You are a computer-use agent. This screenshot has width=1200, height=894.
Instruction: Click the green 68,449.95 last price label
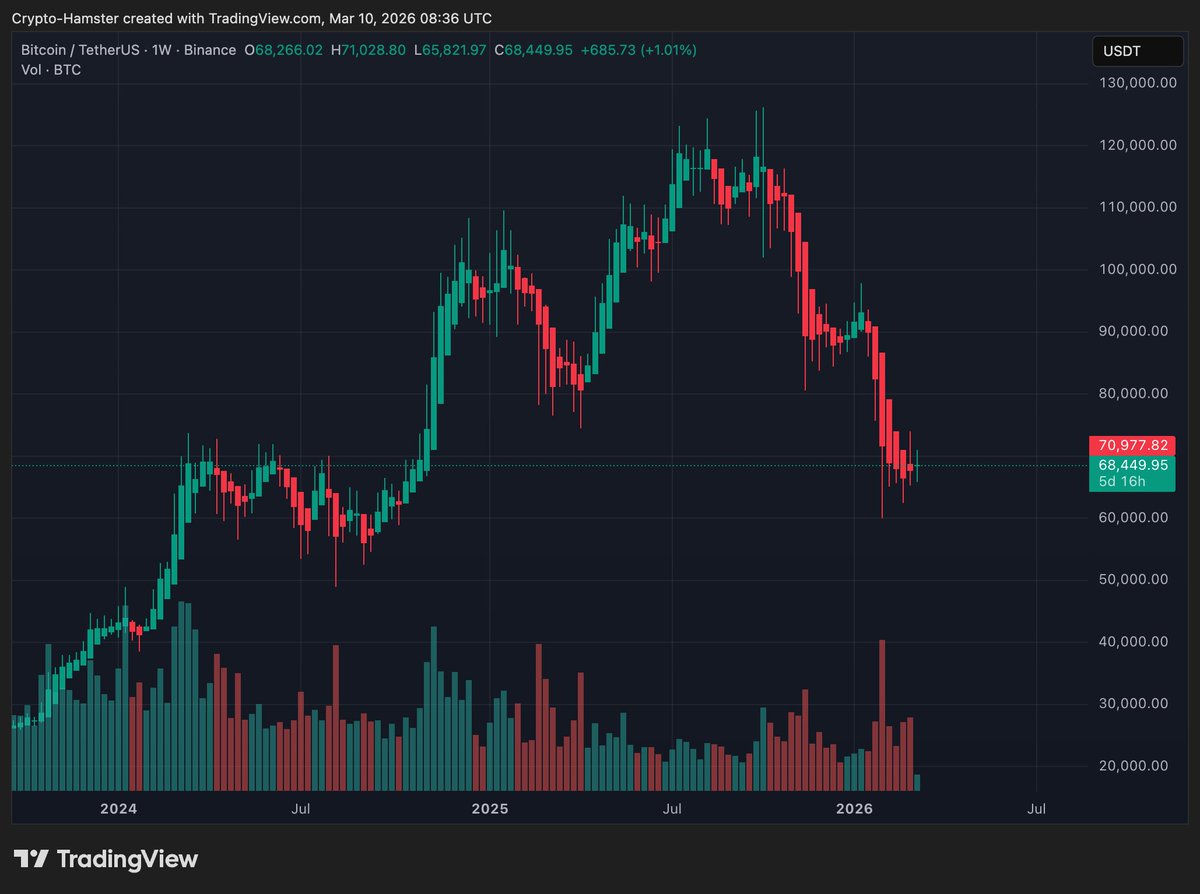[x=1132, y=465]
